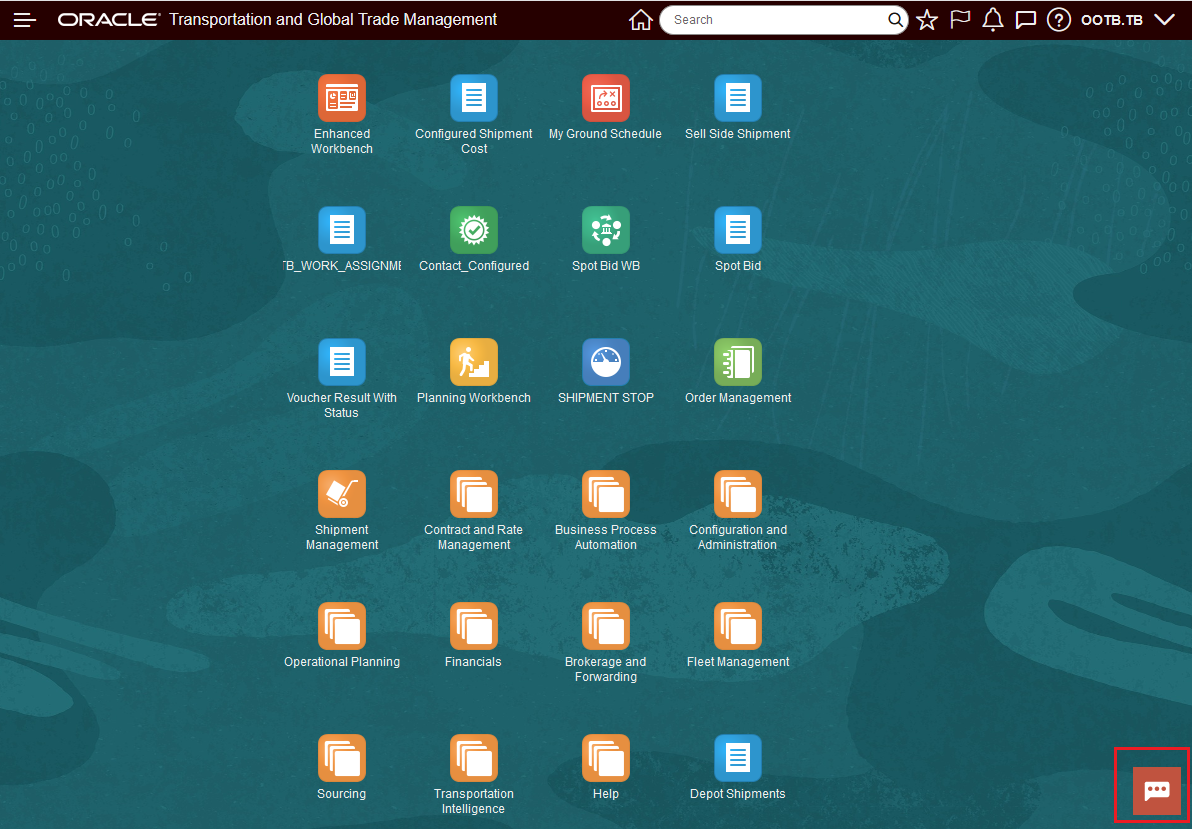
Task: Open the top bar message bubble icon
Action: pyautogui.click(x=1026, y=20)
